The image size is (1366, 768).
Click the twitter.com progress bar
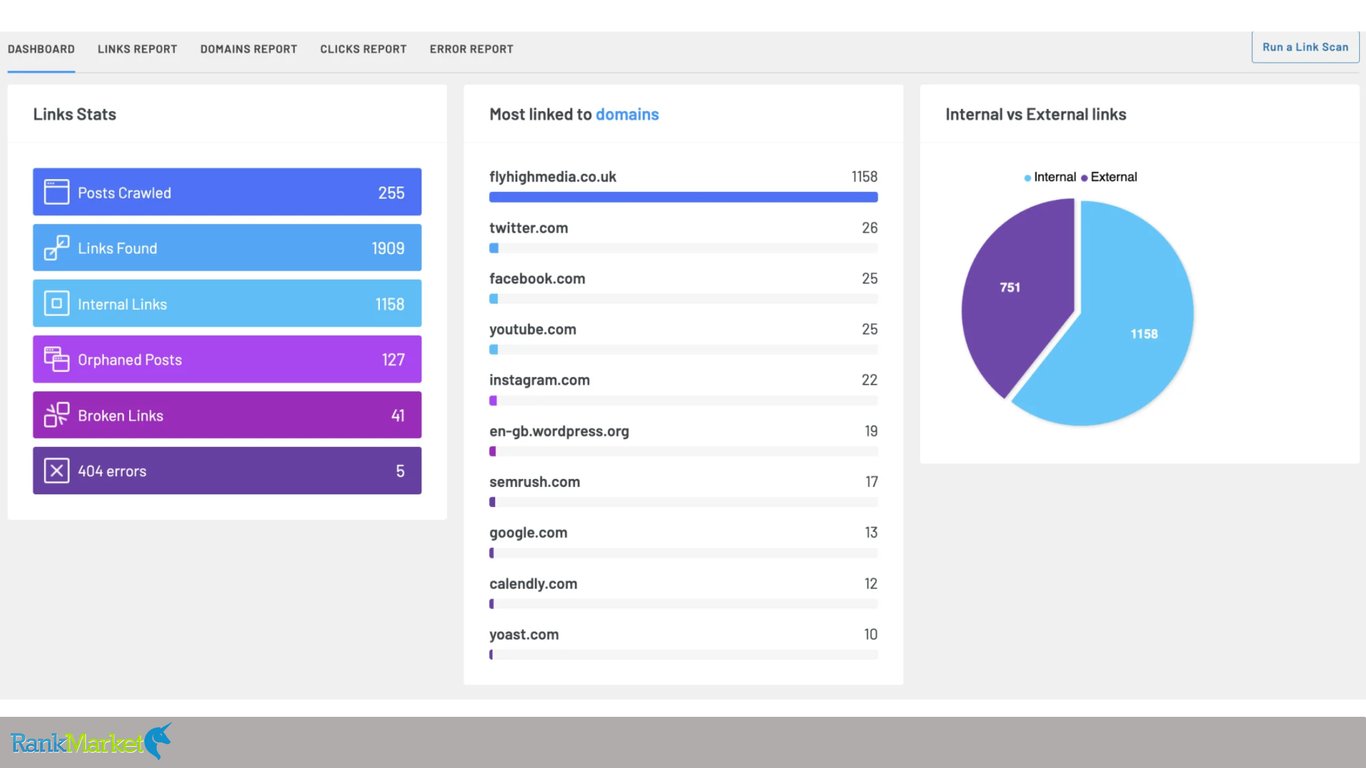[x=683, y=248]
